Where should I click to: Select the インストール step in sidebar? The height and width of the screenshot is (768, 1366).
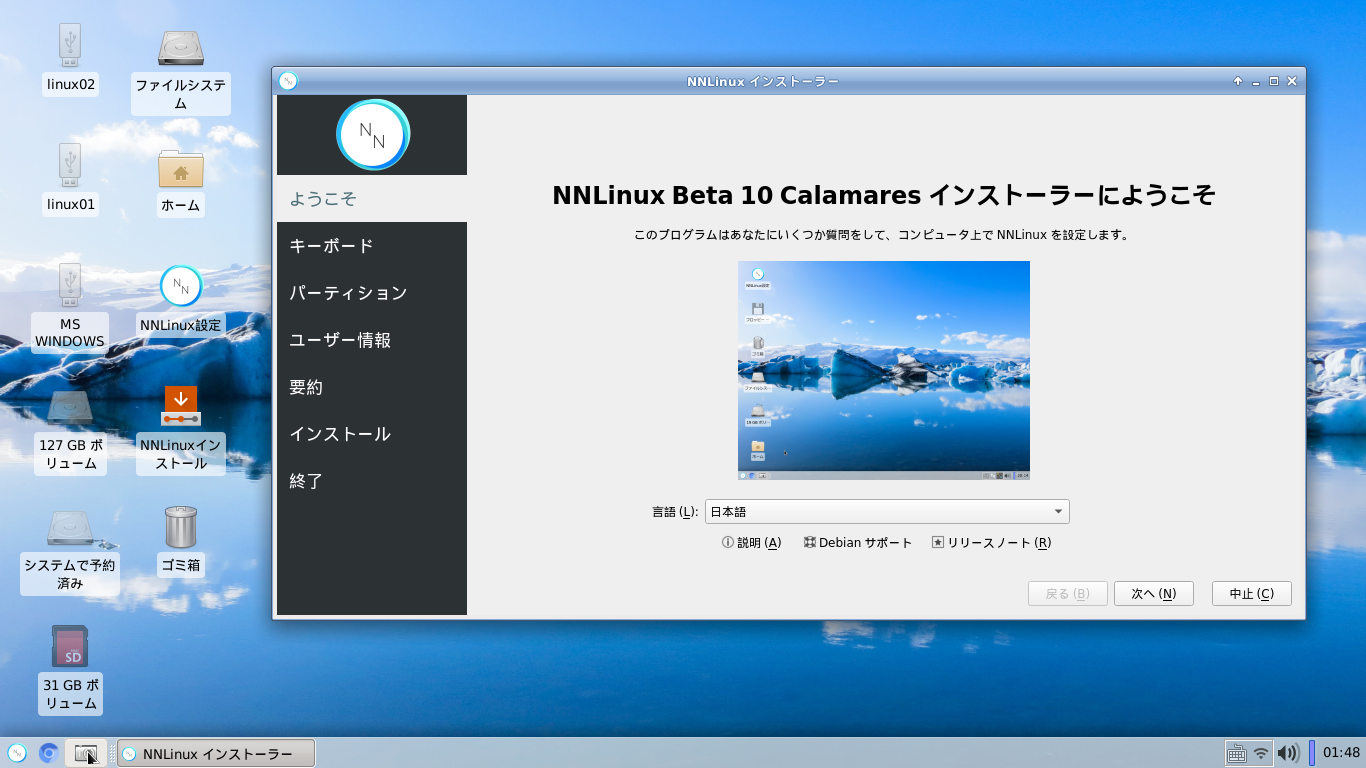372,434
